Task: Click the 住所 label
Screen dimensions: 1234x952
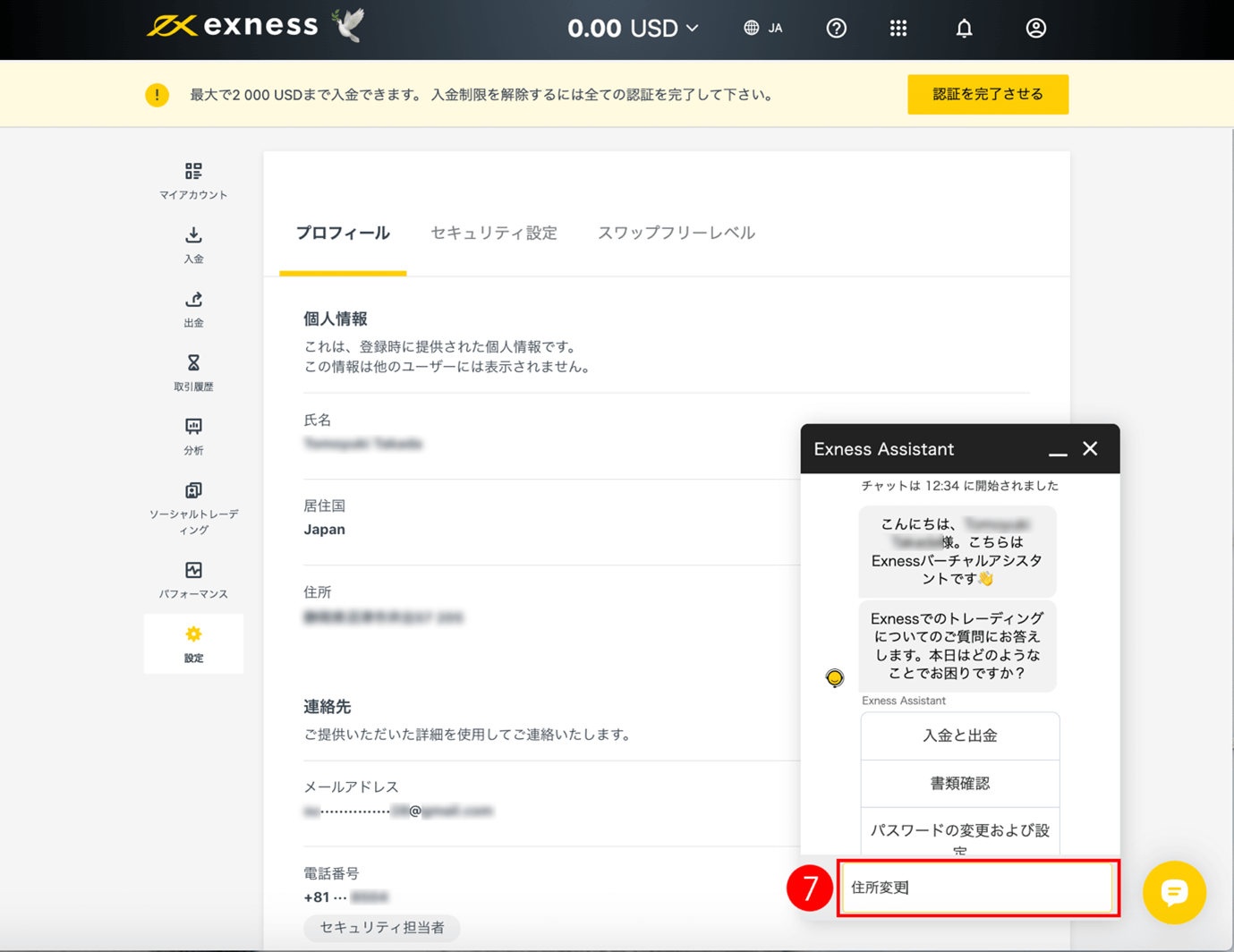Action: pyautogui.click(x=318, y=592)
